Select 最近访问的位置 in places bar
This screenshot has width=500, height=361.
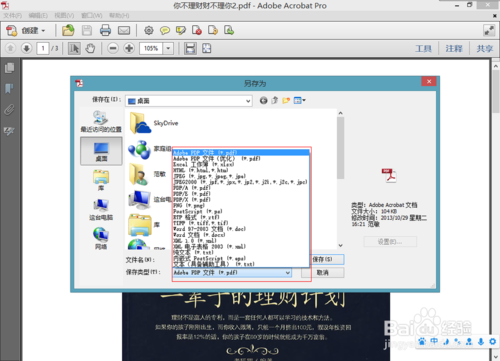tap(101, 122)
